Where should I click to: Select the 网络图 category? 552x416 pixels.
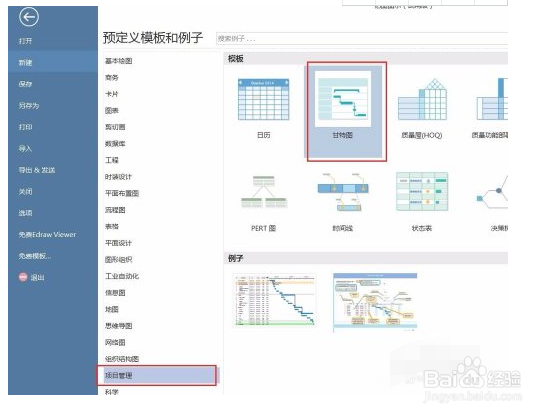115,342
